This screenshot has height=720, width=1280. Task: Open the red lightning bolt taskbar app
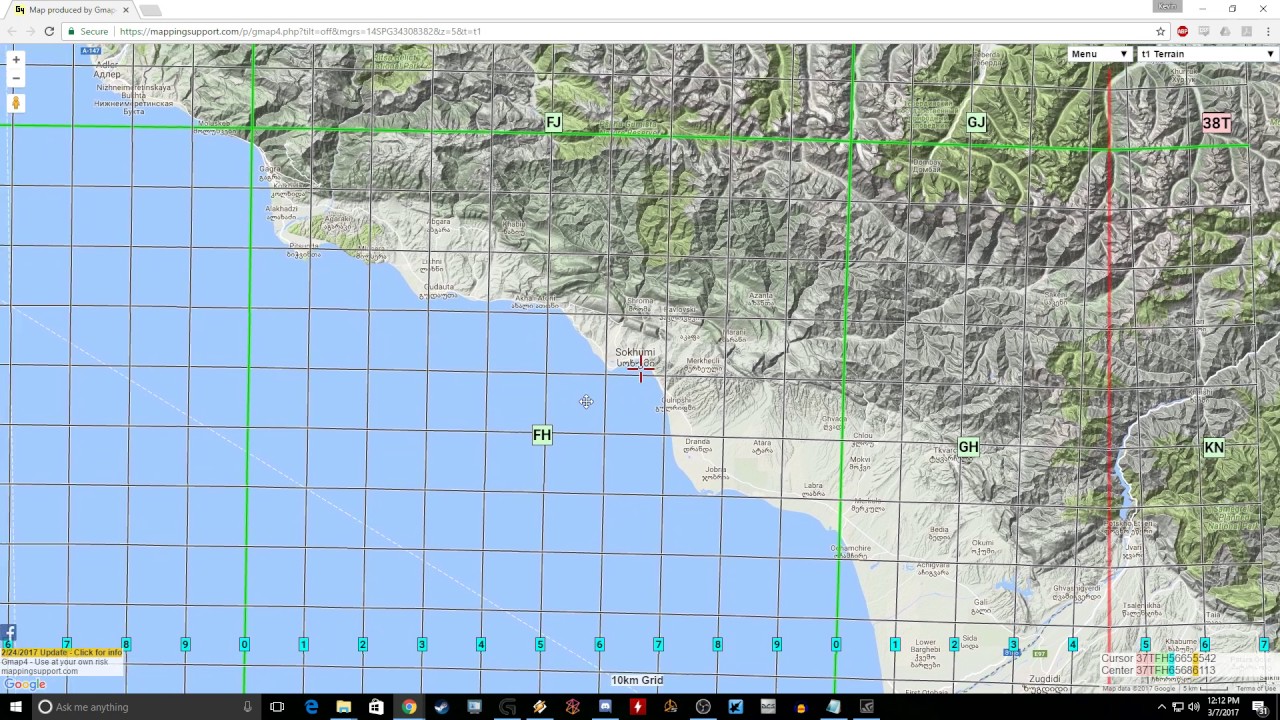pyautogui.click(x=637, y=707)
